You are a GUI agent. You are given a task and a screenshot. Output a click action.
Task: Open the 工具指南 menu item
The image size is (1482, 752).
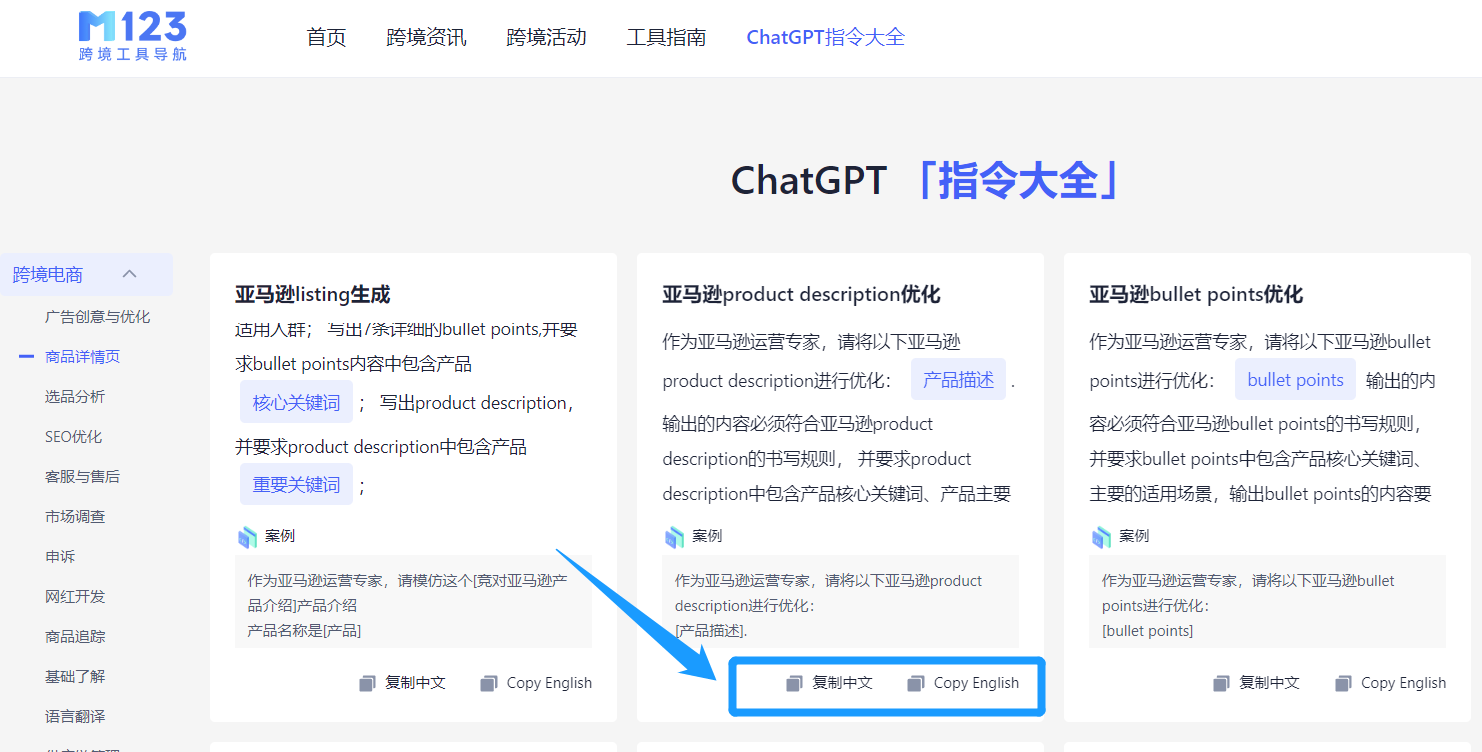point(667,37)
